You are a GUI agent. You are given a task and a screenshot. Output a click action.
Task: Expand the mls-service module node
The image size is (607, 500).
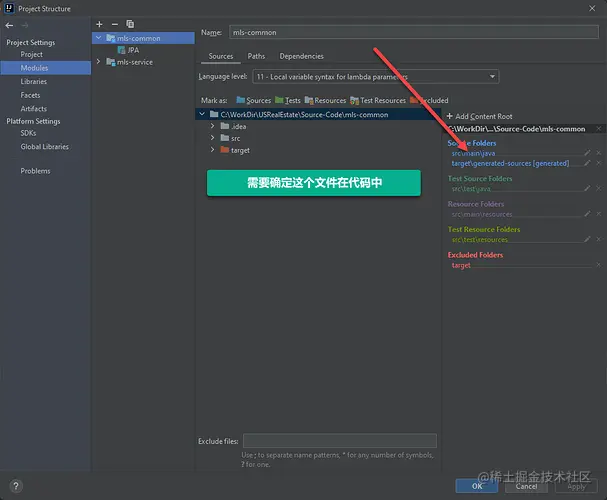(98, 62)
